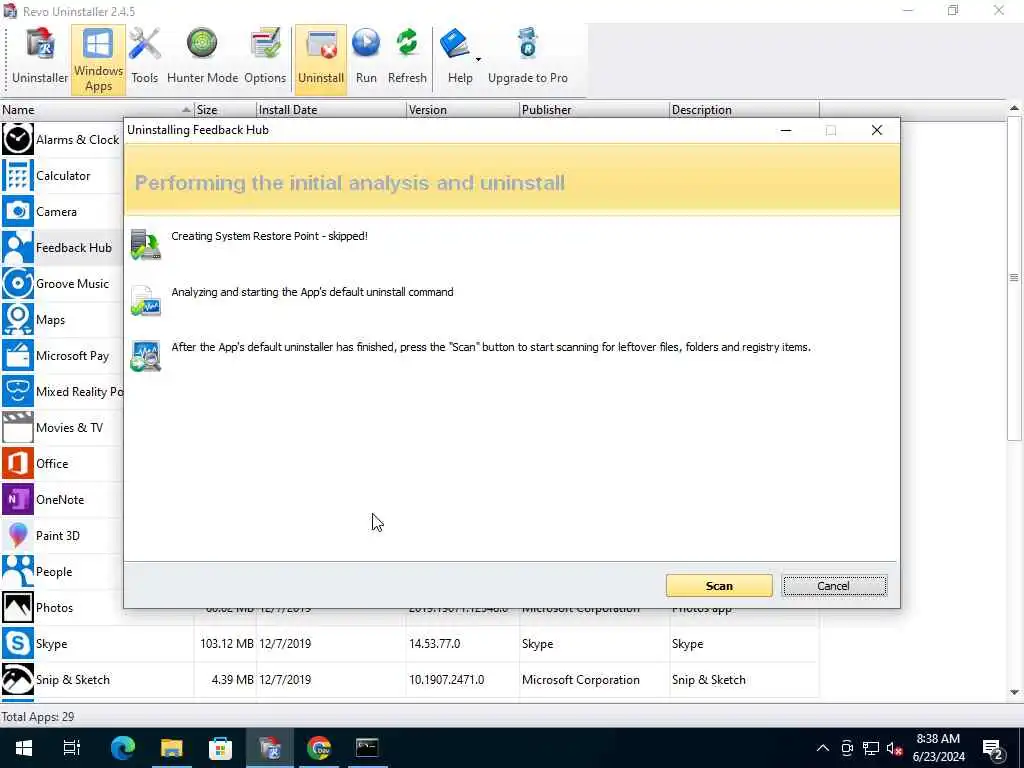Select the Snip & Sketch app icon
This screenshot has height=768, width=1024.
(18, 679)
